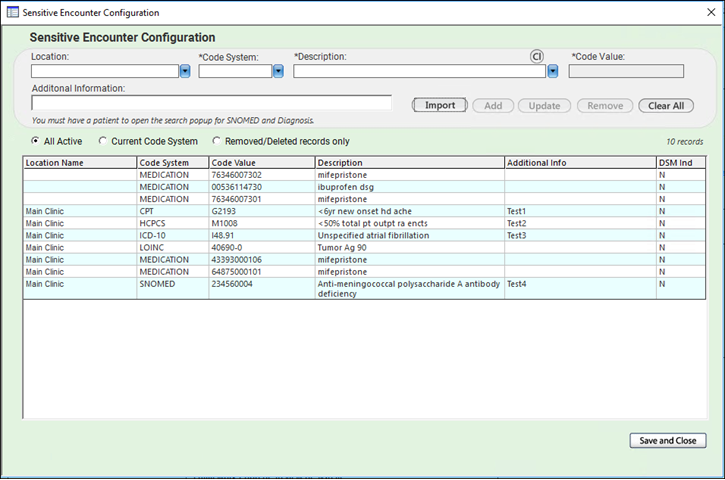Focus the Code Value input field
The image size is (725, 480).
[626, 71]
